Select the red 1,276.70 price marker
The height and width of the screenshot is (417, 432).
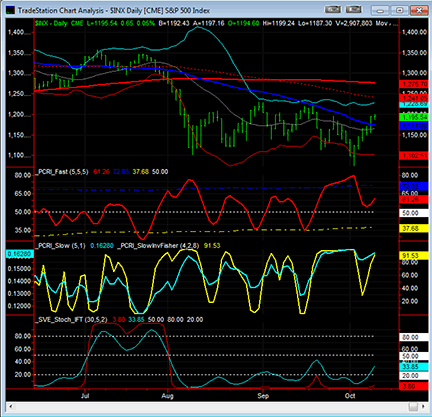[x=414, y=84]
